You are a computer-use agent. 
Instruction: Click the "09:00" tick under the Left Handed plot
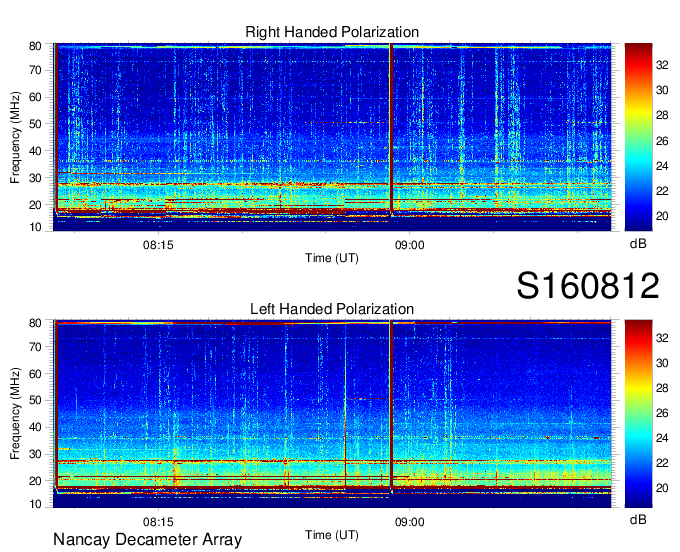(x=409, y=522)
